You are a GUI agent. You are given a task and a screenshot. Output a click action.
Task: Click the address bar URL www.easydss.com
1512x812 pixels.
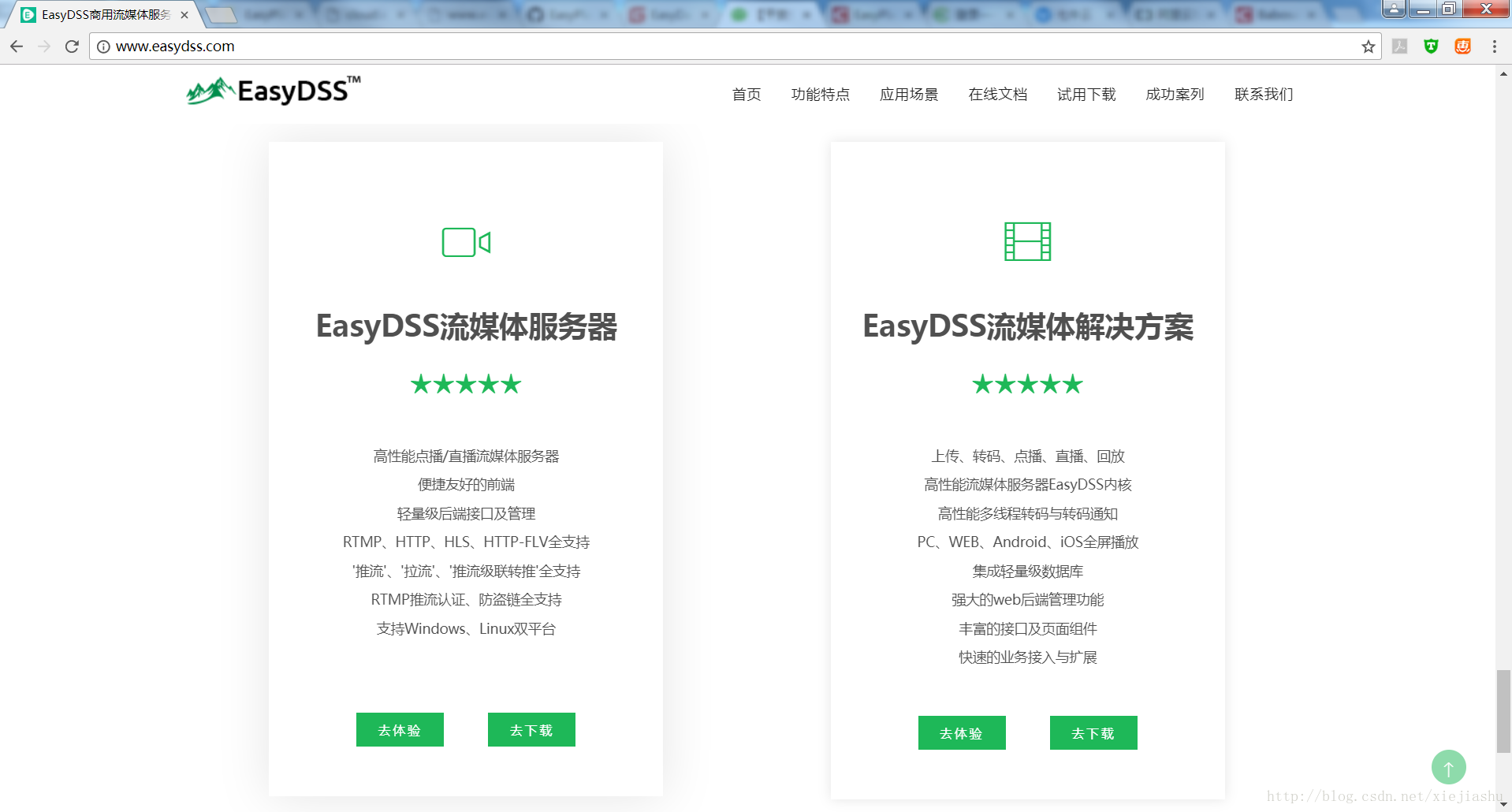[175, 47]
